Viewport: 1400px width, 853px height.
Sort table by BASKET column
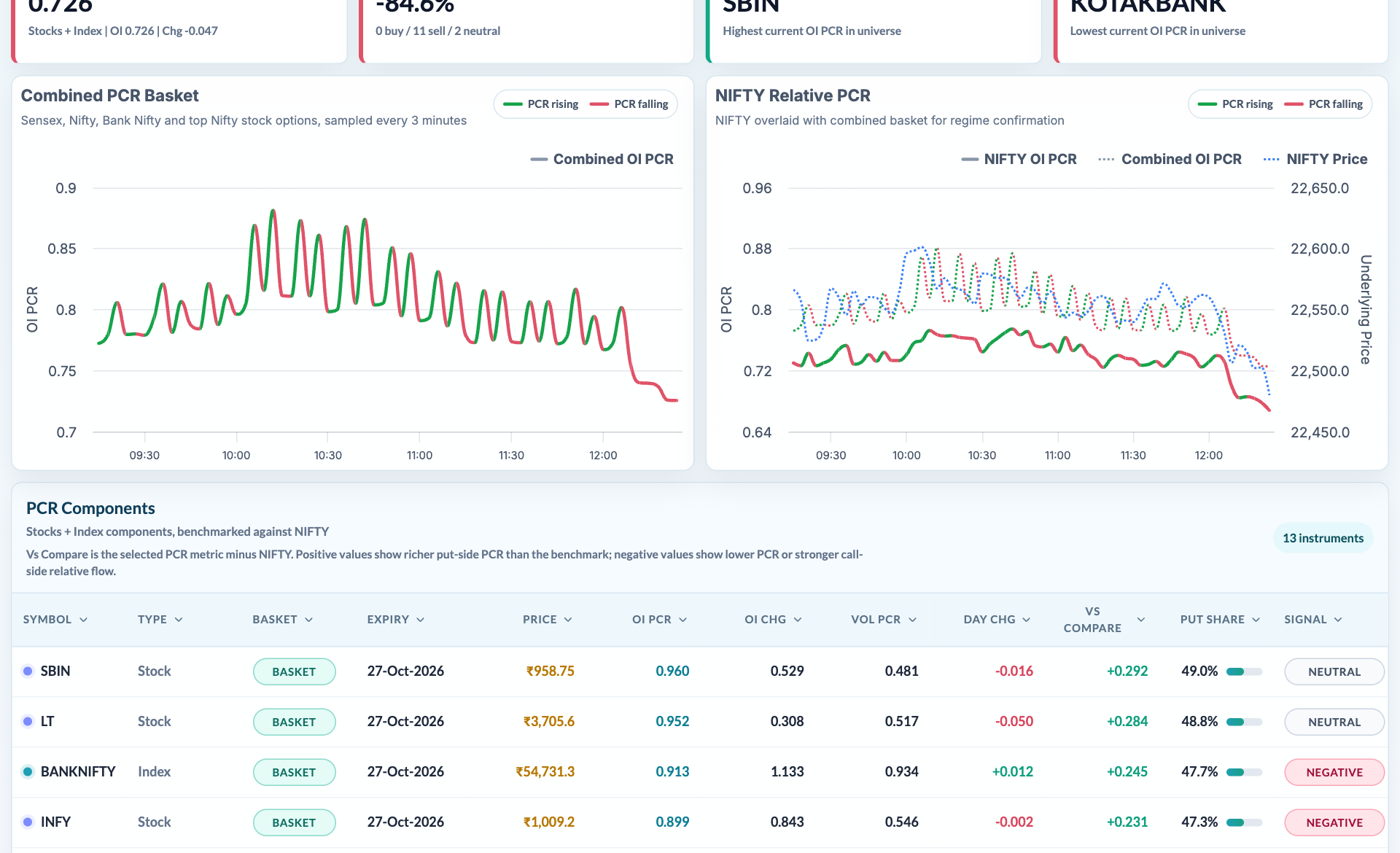[x=283, y=620]
